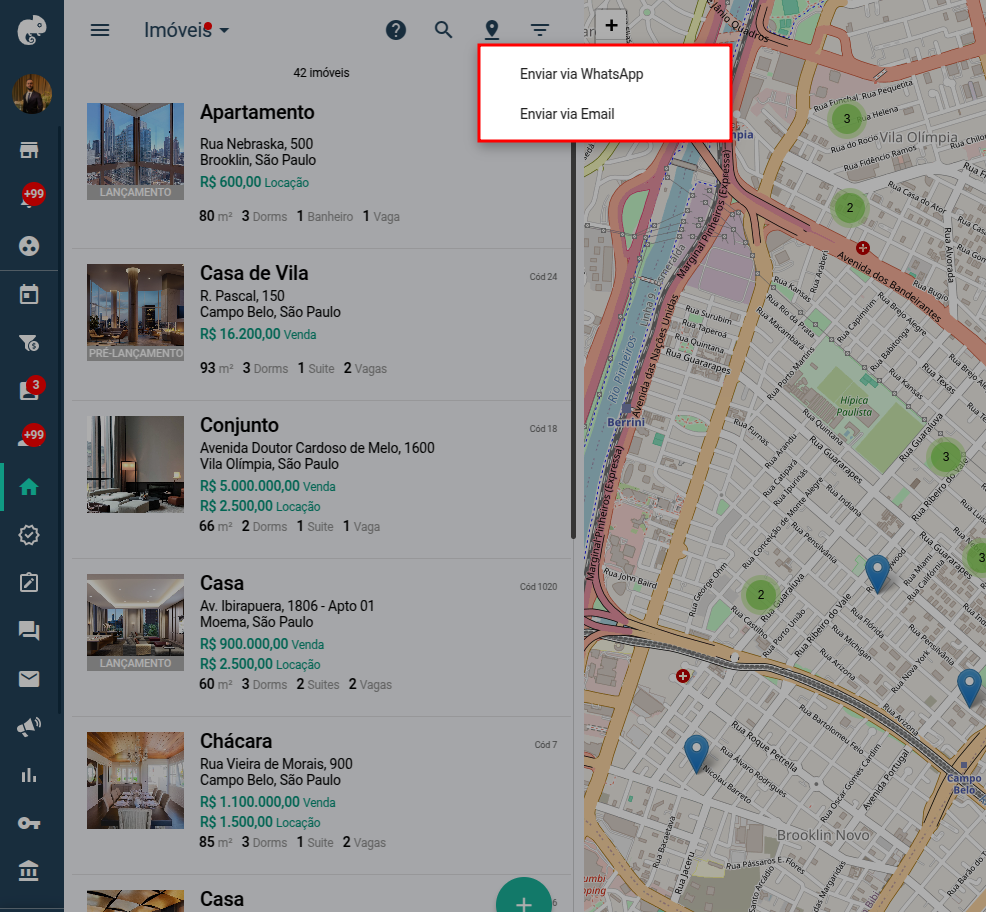Open the person icon with +99 badge
Screen dimensions: 986x912
[x=30, y=437]
